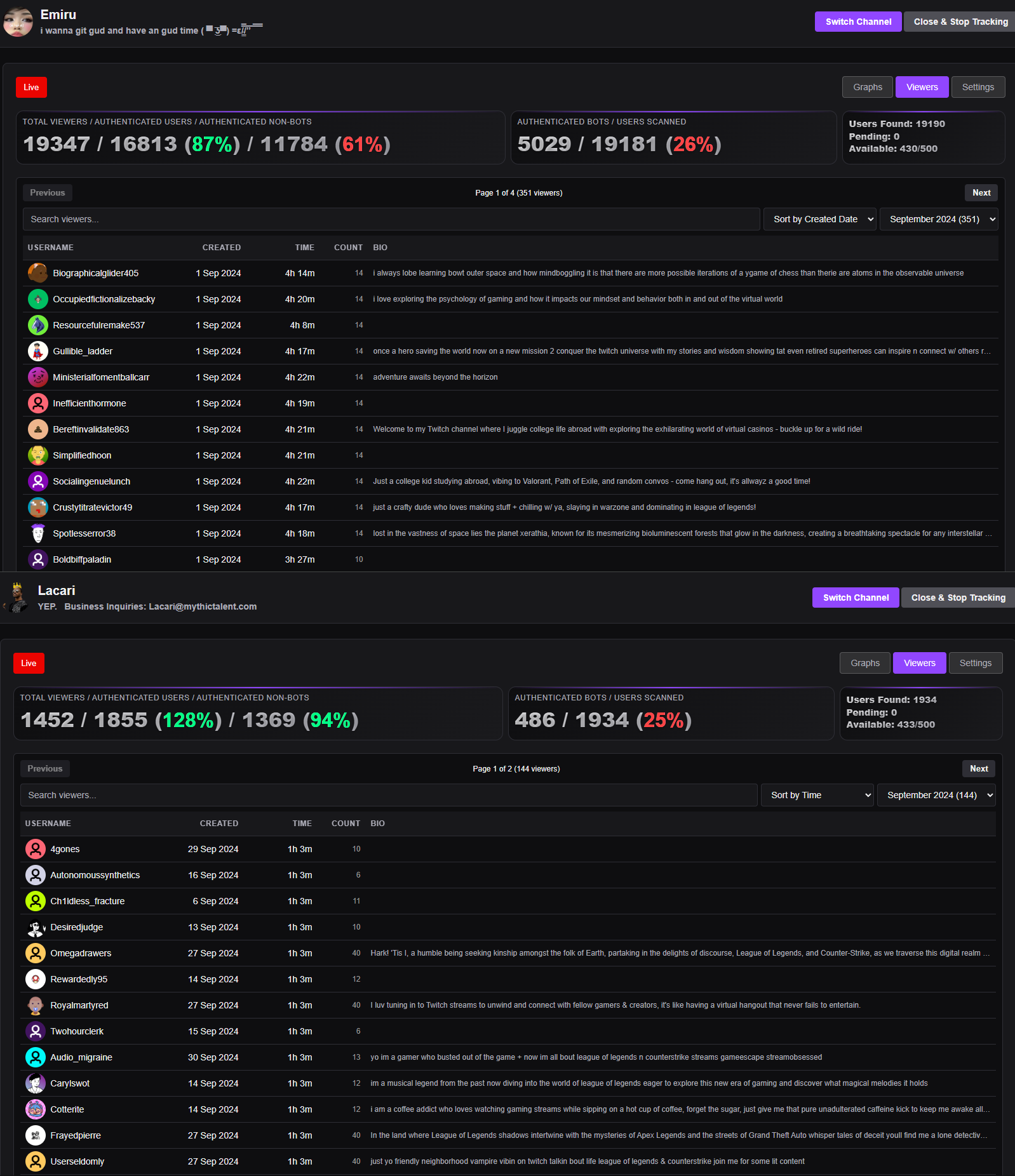The height and width of the screenshot is (1176, 1015).
Task: Click the Search viewers field for Emiru
Action: pos(391,219)
